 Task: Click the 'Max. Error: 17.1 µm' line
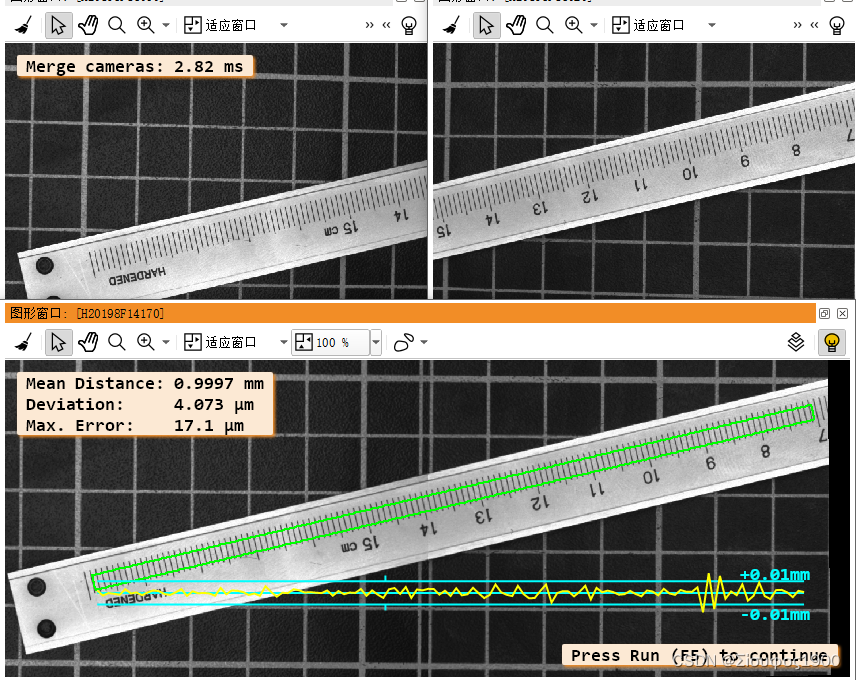135,426
